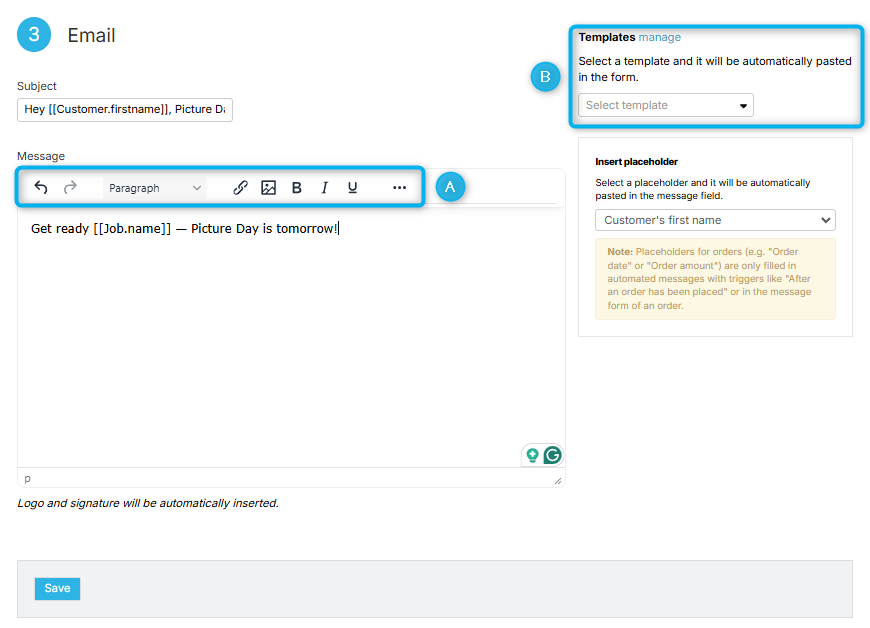Toggle bold formatting
This screenshot has width=870, height=628.
297,188
